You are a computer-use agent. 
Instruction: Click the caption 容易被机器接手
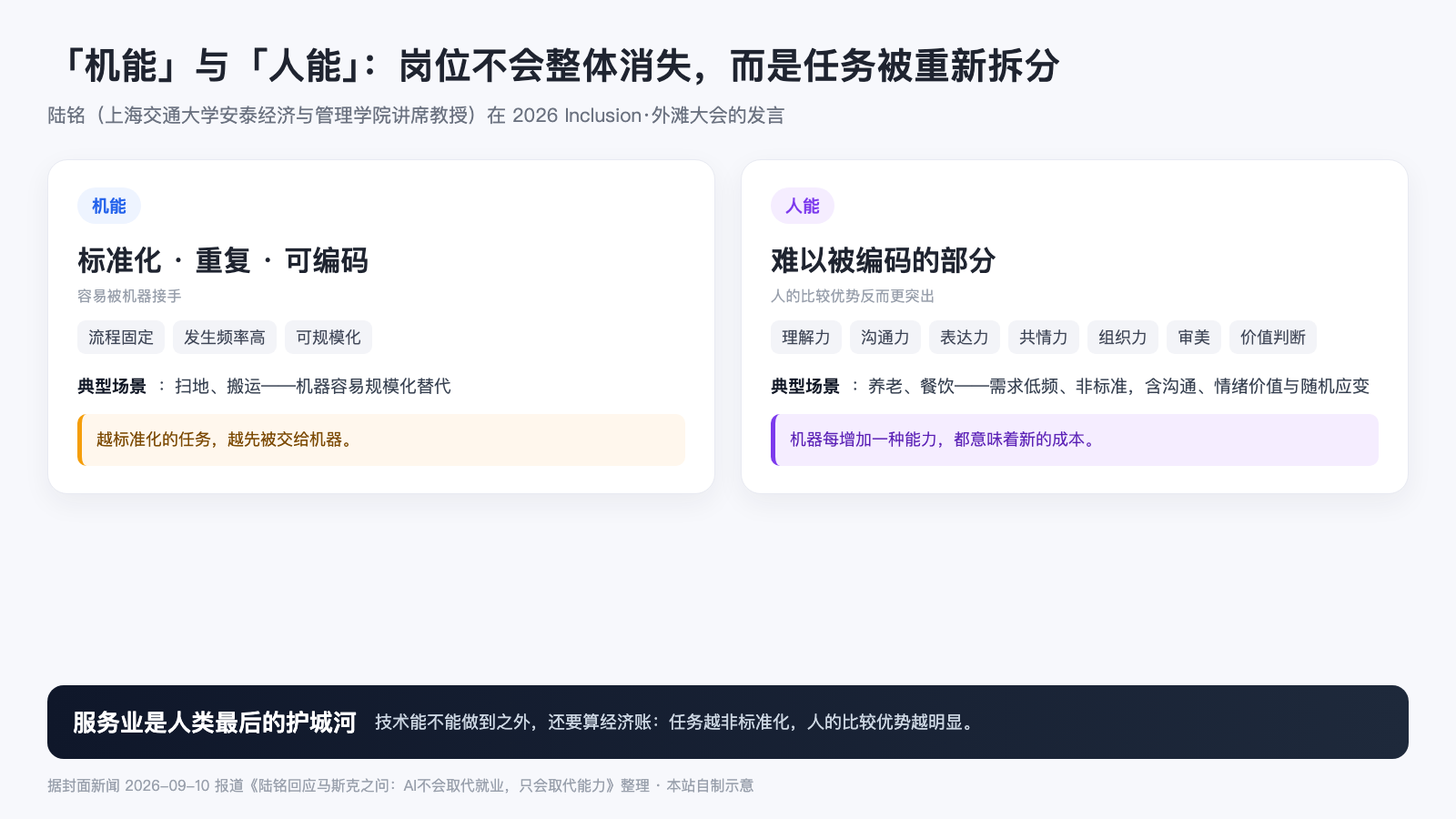click(129, 296)
